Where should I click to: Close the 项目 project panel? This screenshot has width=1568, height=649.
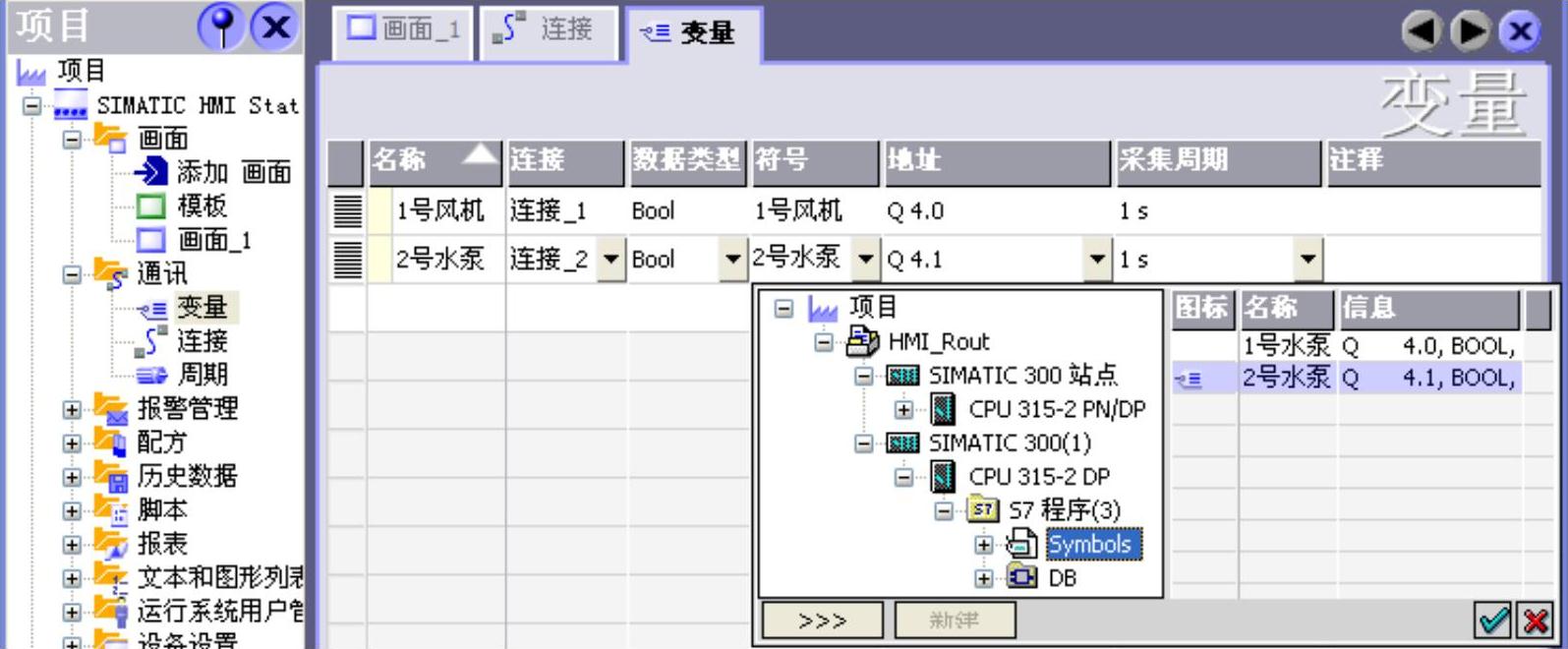(x=274, y=27)
